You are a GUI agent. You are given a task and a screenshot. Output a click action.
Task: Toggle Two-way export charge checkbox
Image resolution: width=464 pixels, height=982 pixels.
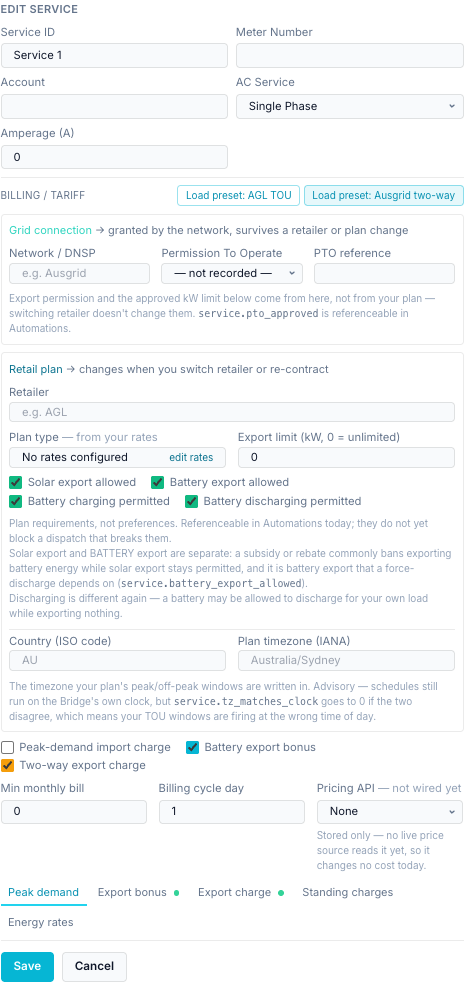click(8, 765)
